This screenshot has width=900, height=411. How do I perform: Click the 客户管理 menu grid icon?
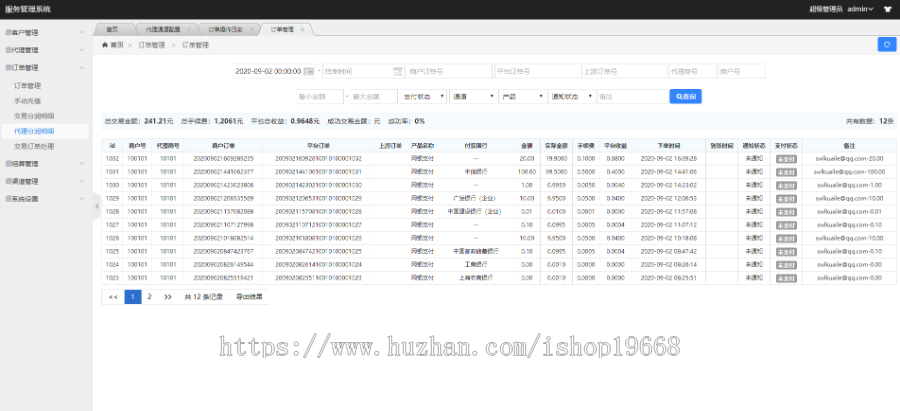pos(8,33)
